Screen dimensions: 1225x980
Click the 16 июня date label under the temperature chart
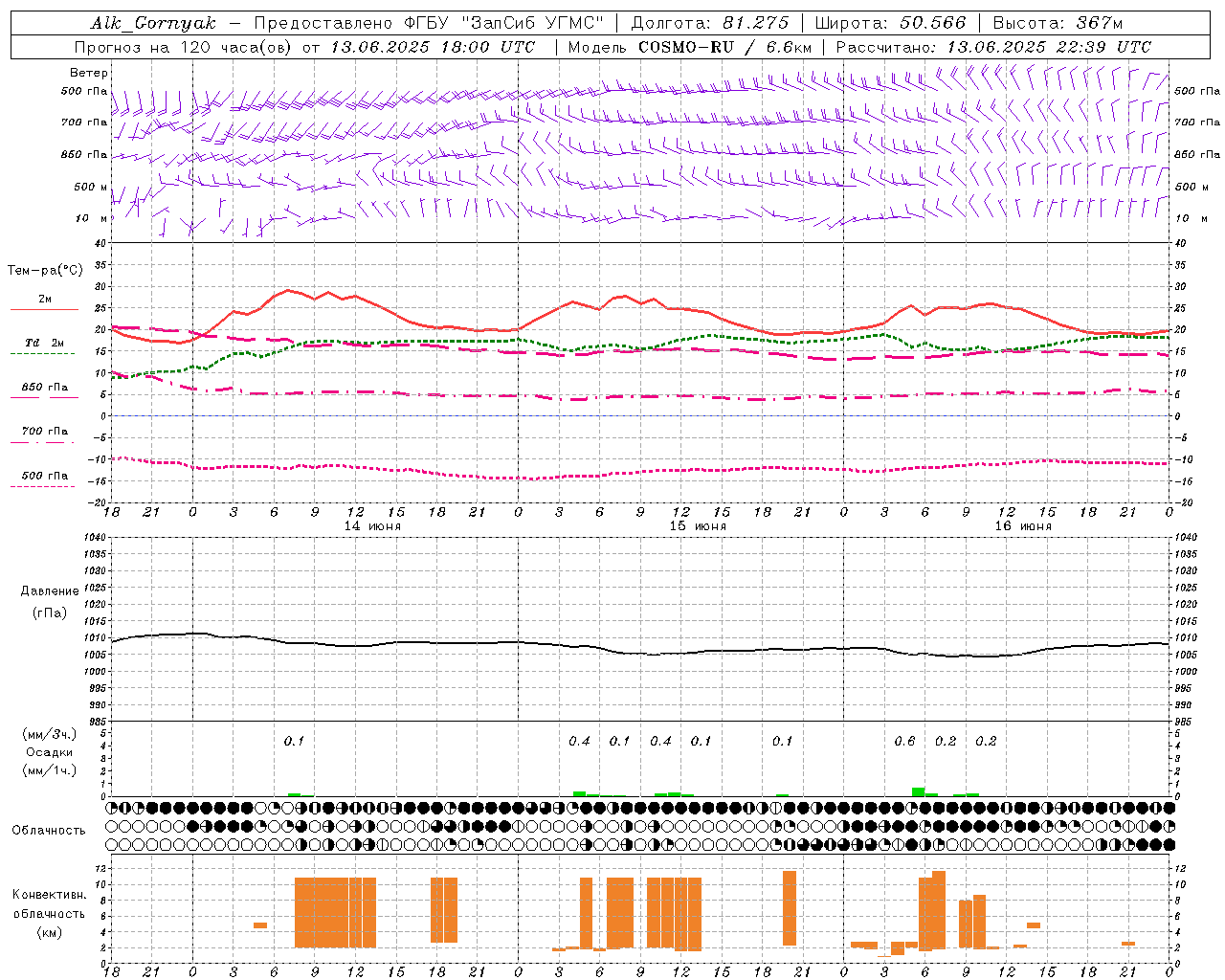coord(1023,526)
